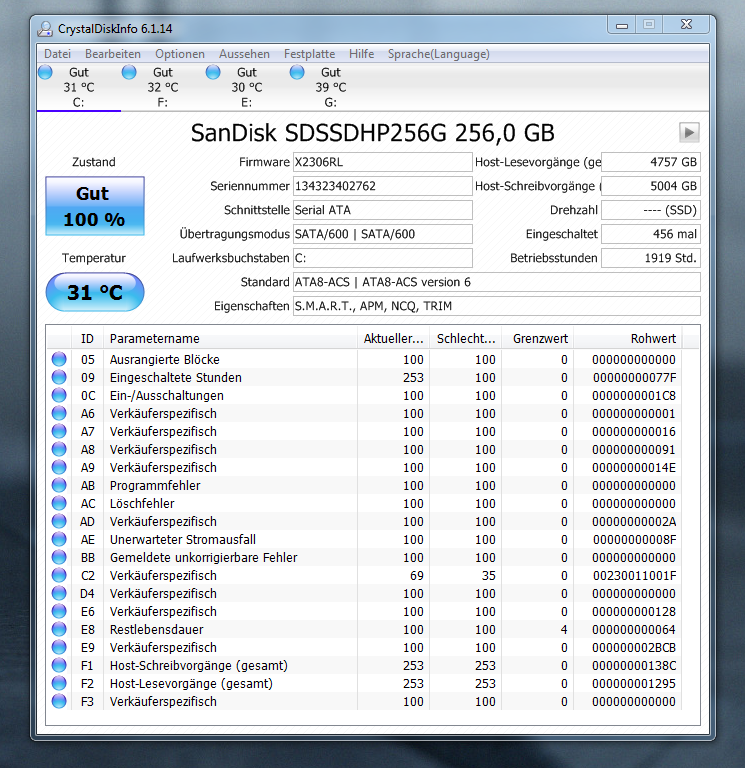
Task: Click status icon of Host-Schreibvorgänge (gesamt) row
Action: click(59, 666)
